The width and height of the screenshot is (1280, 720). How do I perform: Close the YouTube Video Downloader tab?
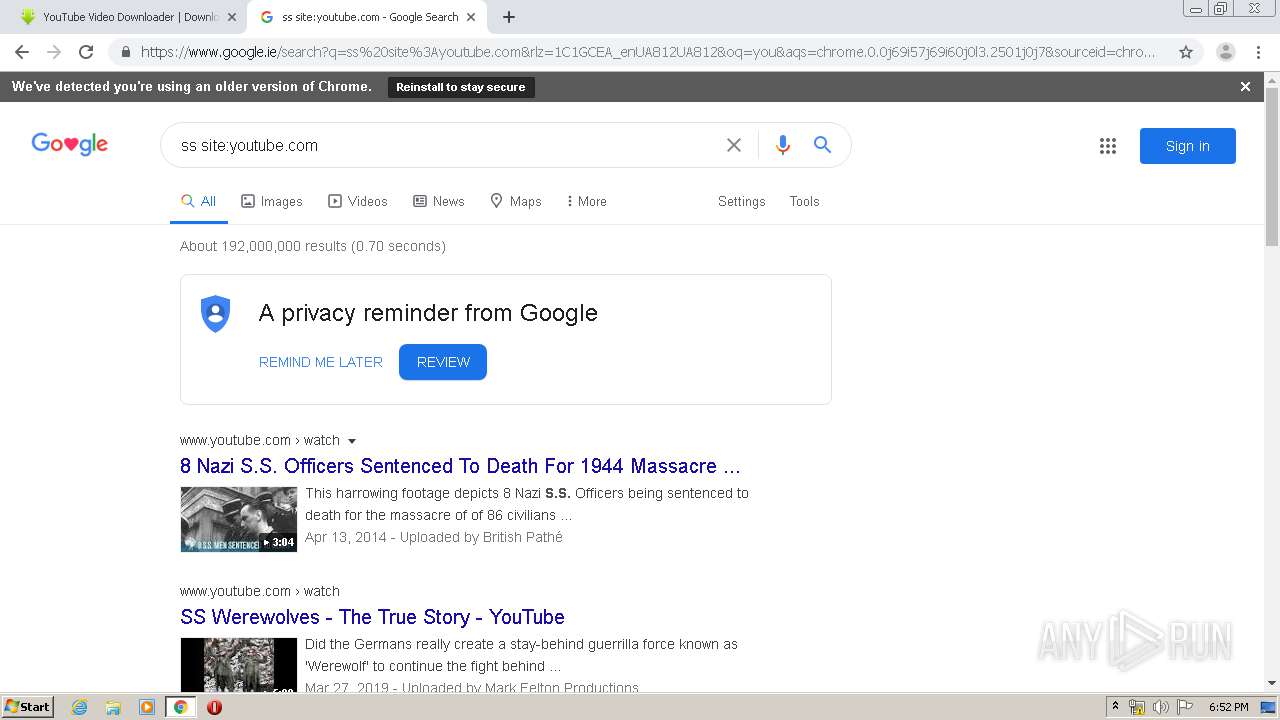coord(232,17)
